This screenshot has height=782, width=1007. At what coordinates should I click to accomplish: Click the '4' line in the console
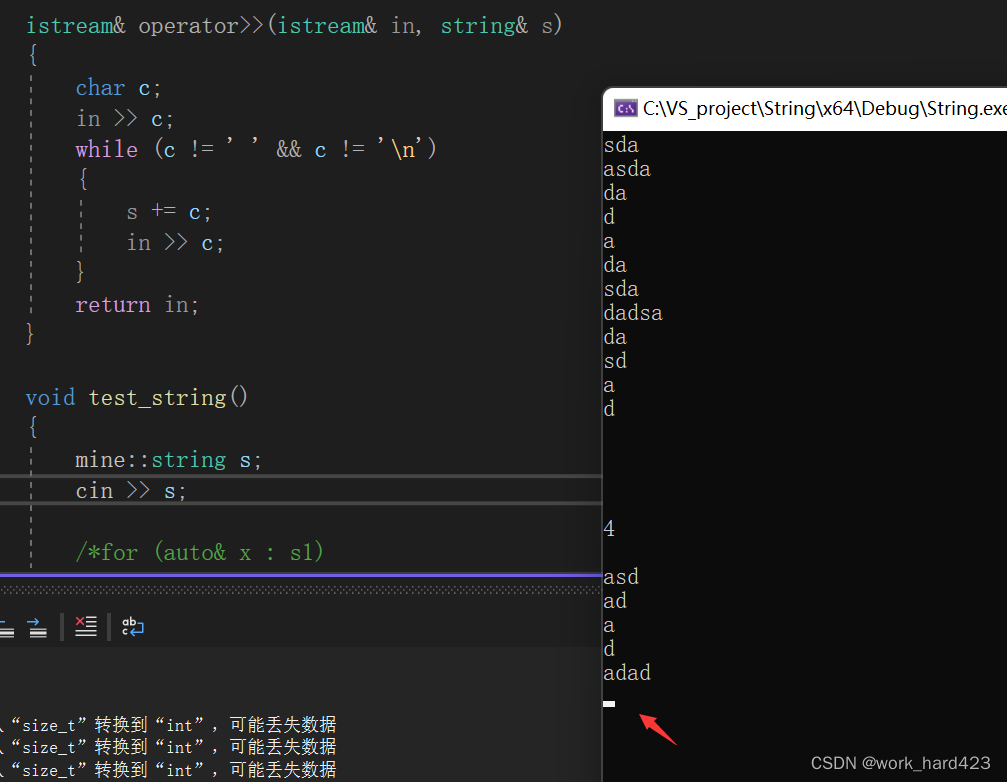609,529
